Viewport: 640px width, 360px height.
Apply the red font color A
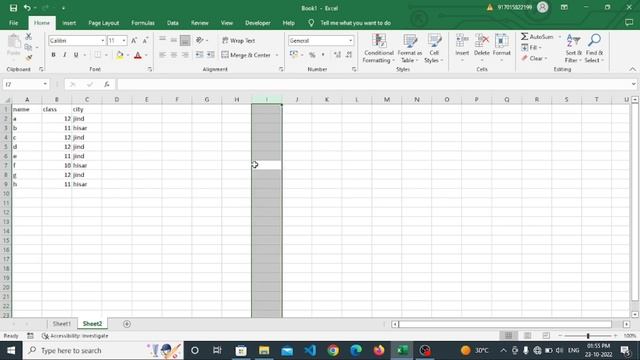(x=138, y=55)
